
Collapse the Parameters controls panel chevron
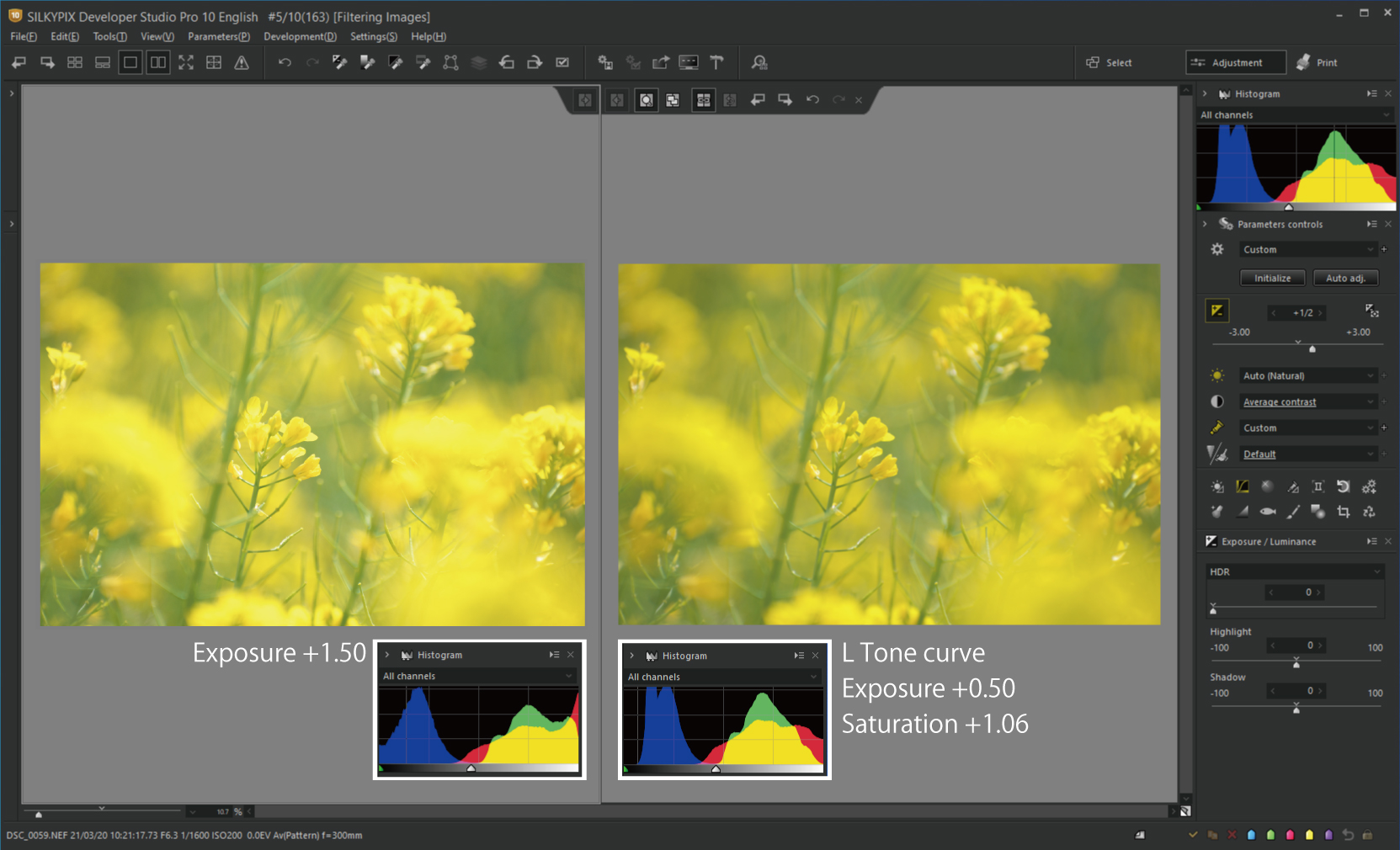[x=1205, y=224]
